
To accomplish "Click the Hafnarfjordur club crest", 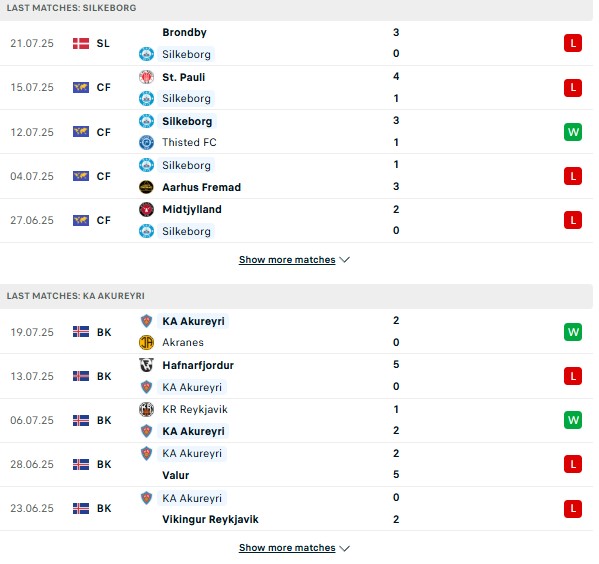I will coord(146,365).
